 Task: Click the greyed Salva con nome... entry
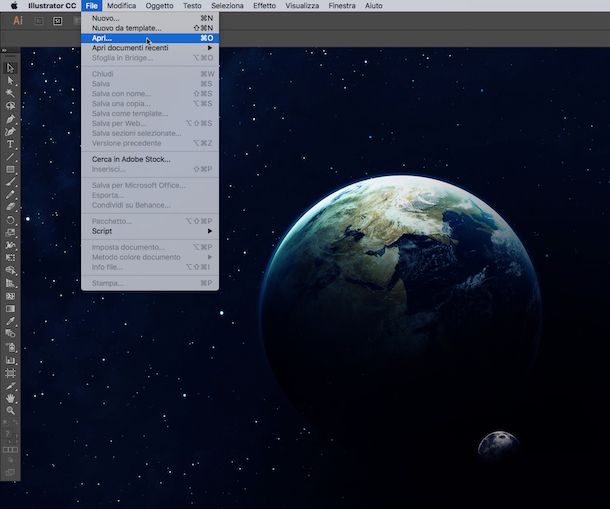click(150, 94)
